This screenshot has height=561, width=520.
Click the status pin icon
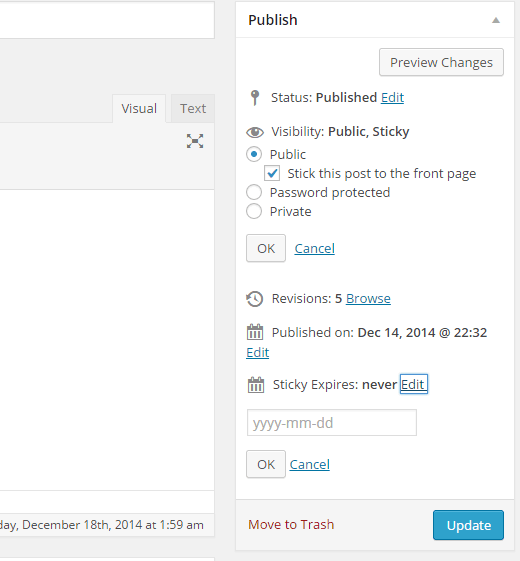255,98
